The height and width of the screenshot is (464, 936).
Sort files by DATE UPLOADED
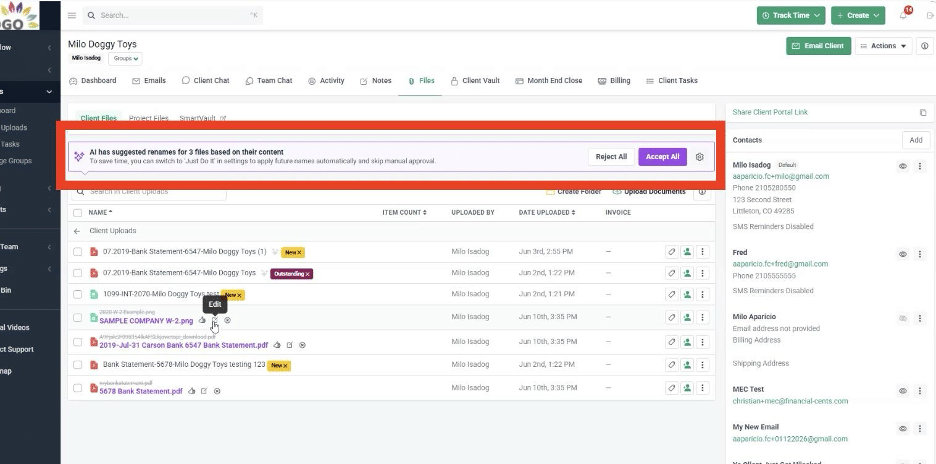coord(547,213)
